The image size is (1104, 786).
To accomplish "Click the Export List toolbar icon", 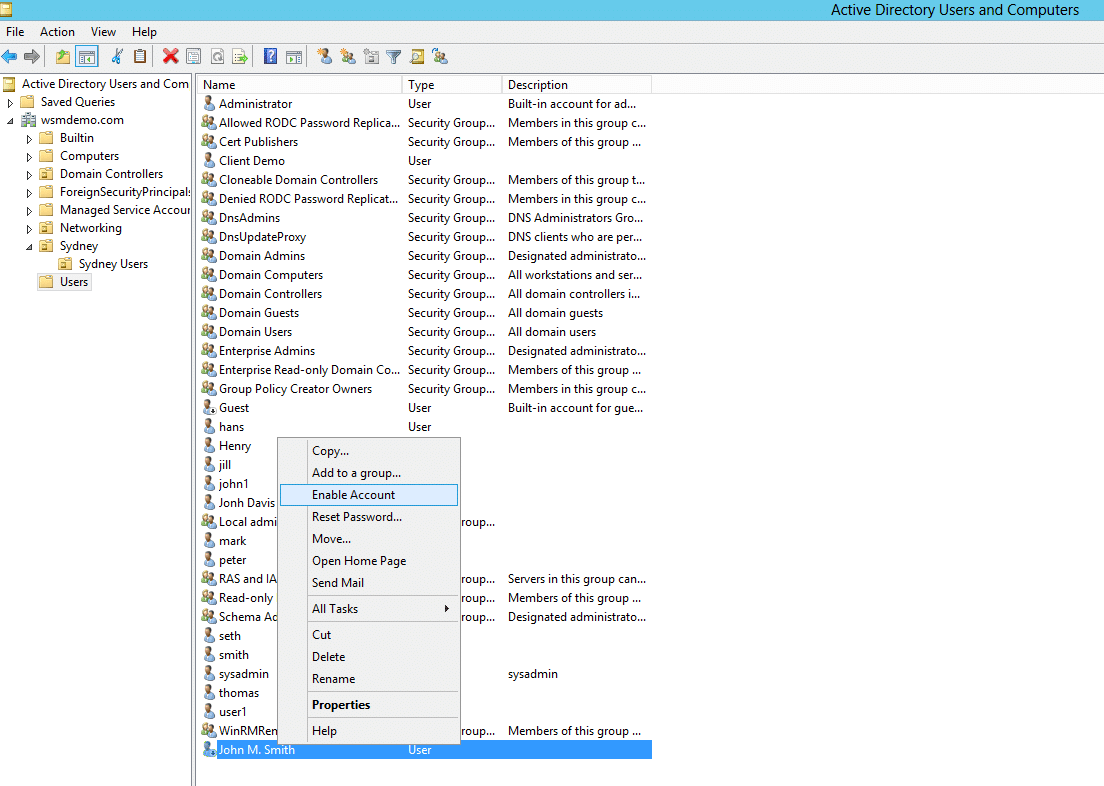I will point(240,56).
